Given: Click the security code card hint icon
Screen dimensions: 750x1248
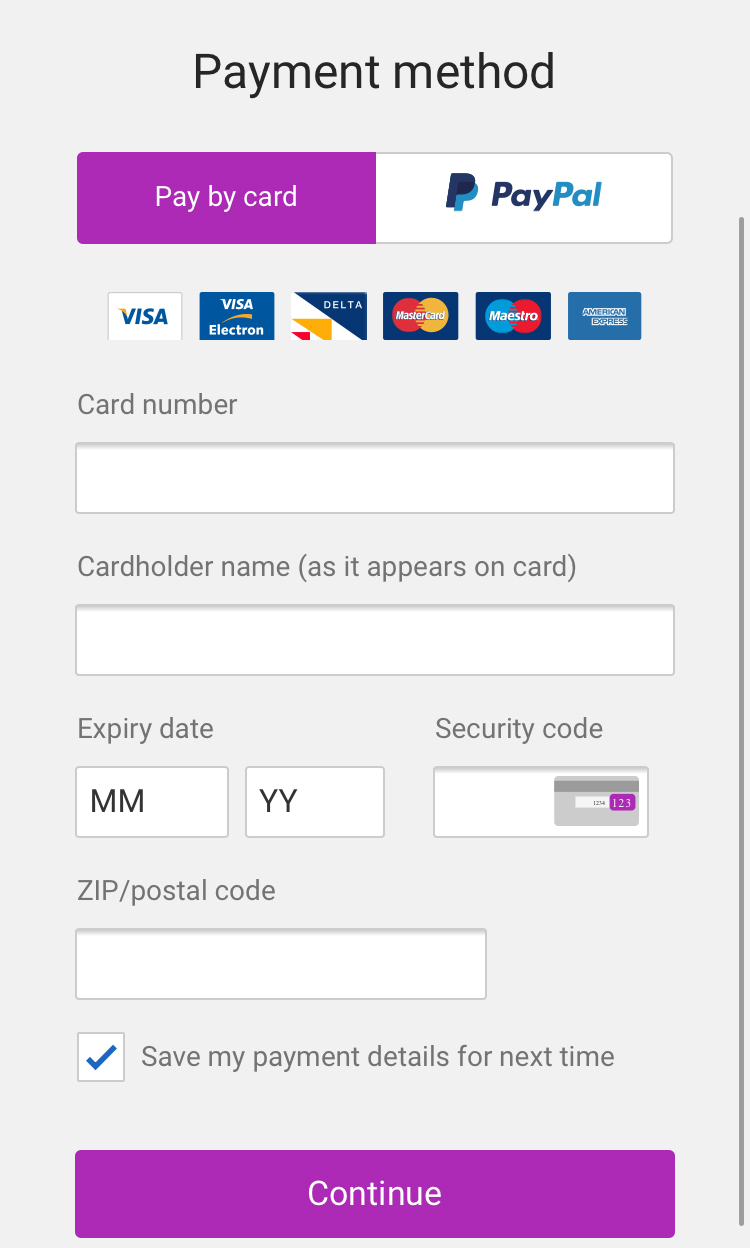Looking at the screenshot, I should (x=597, y=801).
